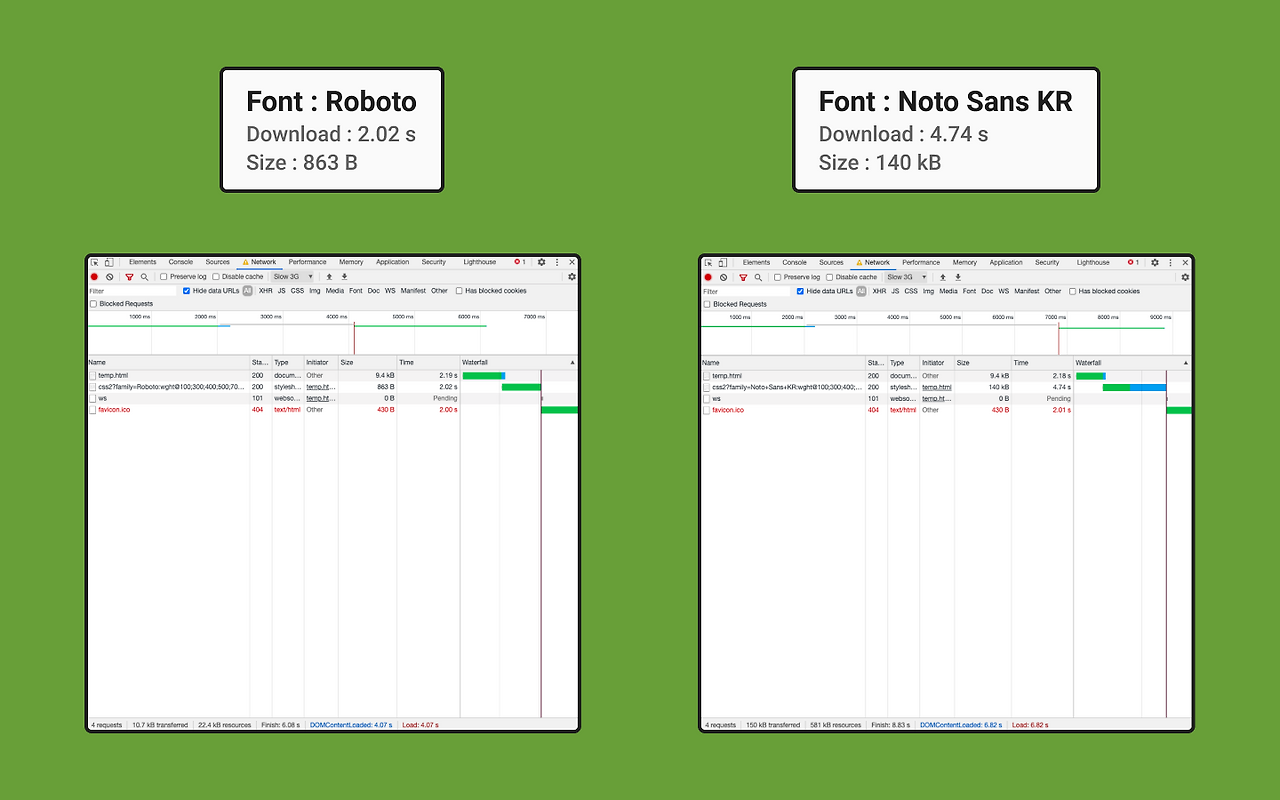Click export HAR download arrow in Noto Sans DevTools
The image size is (1280, 800).
pyautogui.click(x=958, y=277)
